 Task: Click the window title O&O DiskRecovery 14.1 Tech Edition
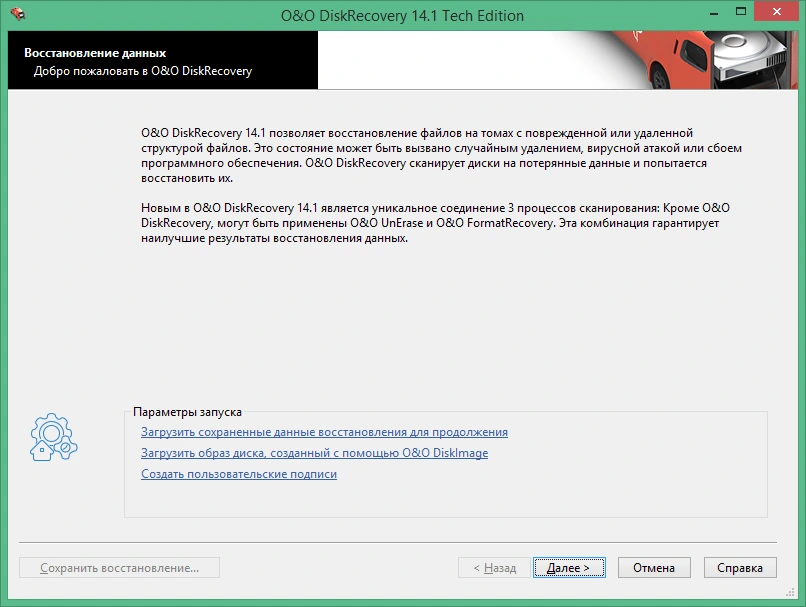point(402,16)
